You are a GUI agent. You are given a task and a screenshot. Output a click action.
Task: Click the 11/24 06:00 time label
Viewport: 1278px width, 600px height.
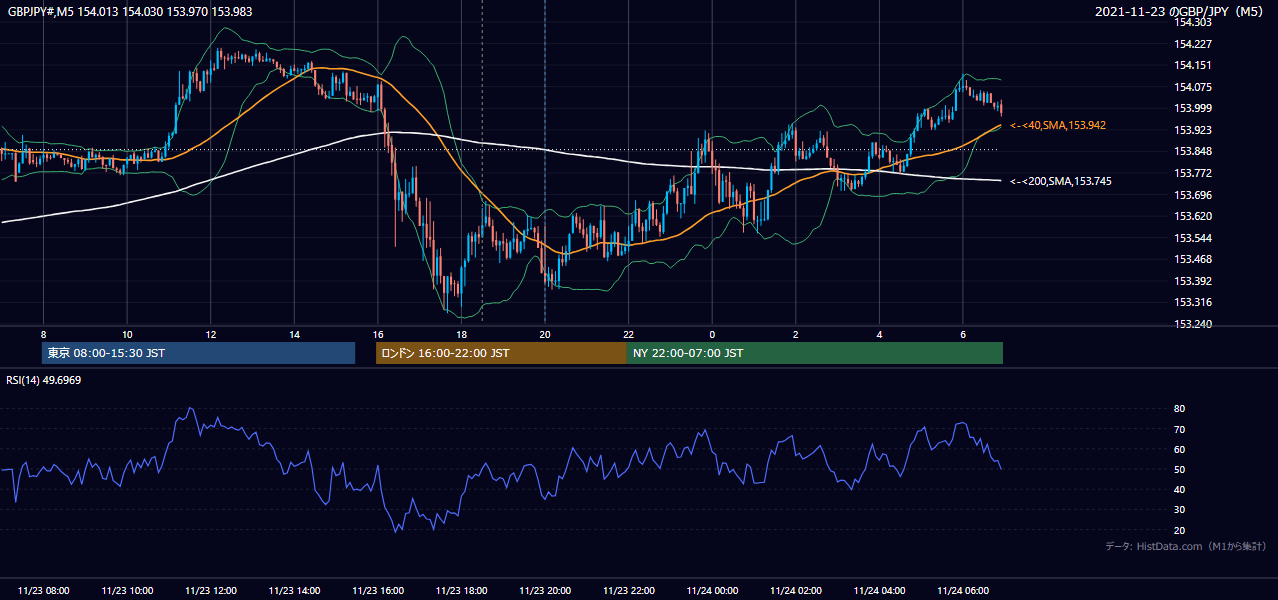(x=962, y=591)
